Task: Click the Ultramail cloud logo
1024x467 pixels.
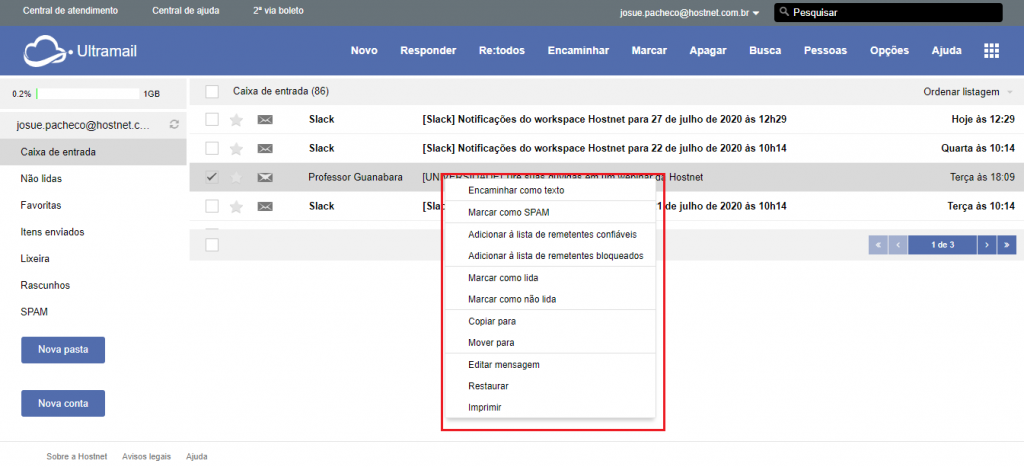Action: coord(48,50)
